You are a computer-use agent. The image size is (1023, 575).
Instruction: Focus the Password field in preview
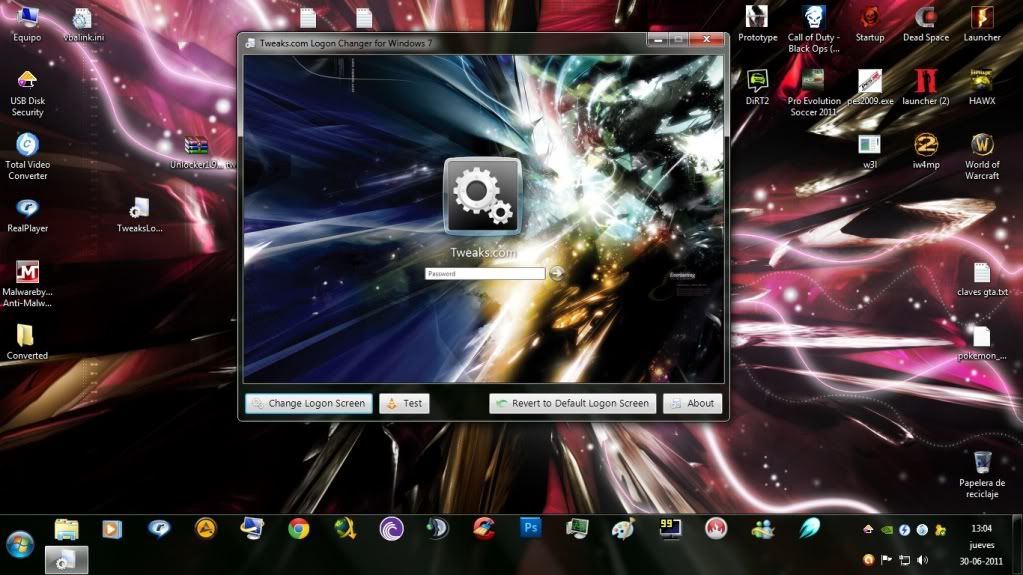pos(485,273)
